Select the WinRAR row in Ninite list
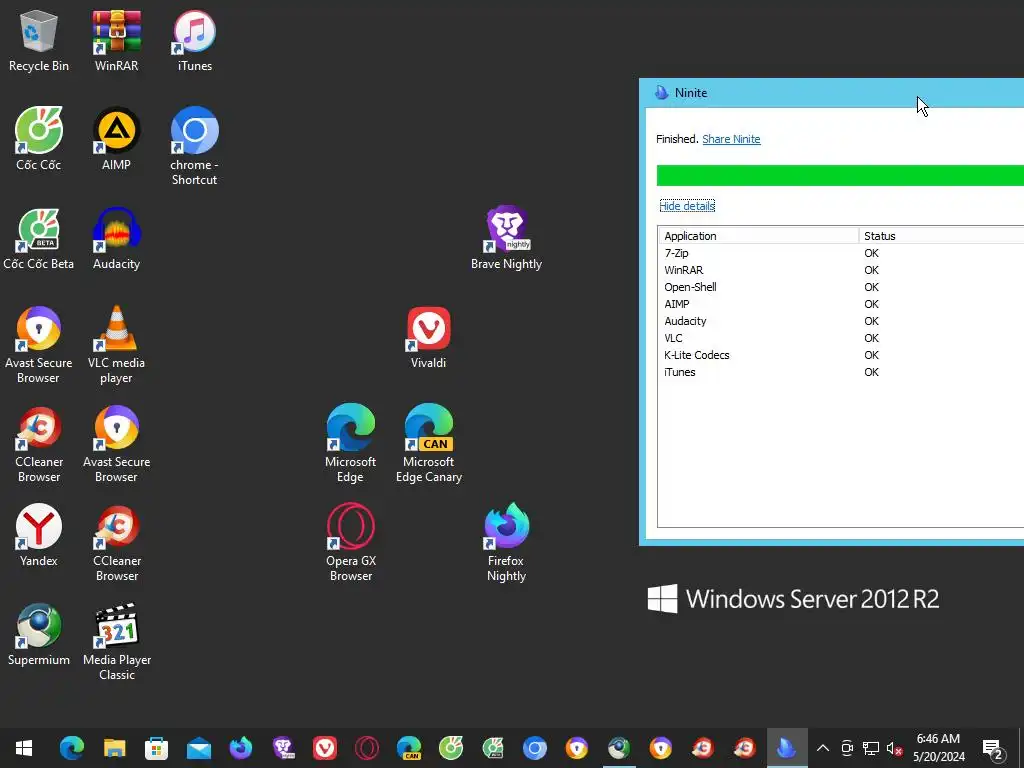 [840, 270]
